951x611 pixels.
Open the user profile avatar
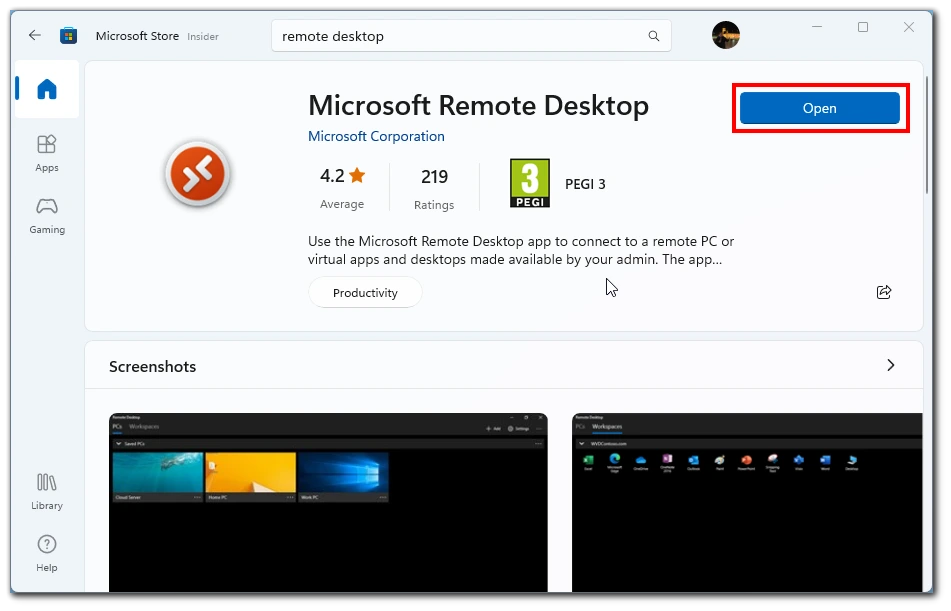725,35
